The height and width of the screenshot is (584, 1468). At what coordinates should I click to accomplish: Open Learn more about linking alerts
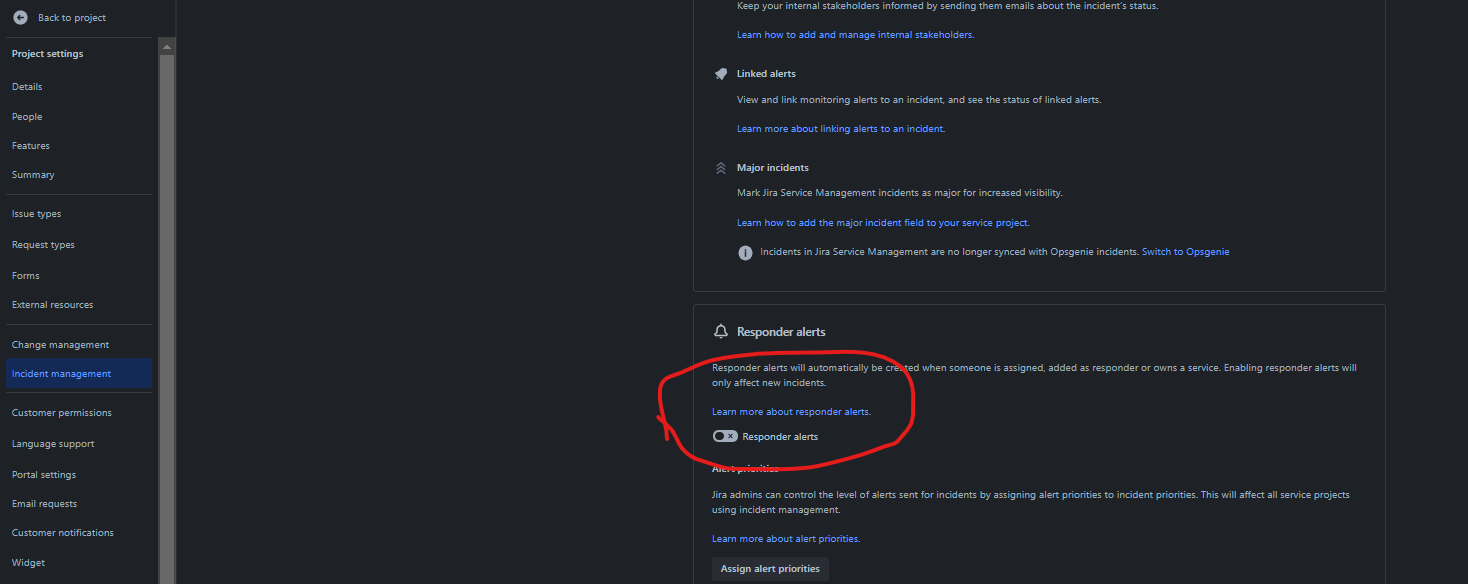coord(839,128)
